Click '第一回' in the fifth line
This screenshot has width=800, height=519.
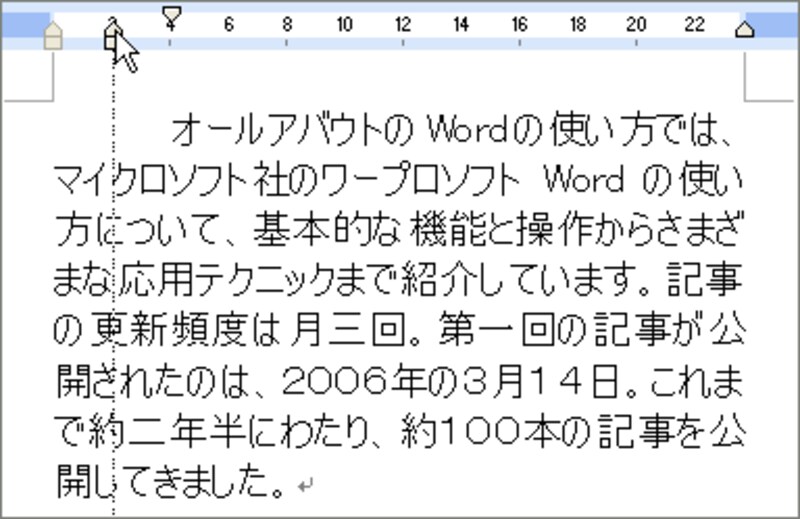tap(496, 330)
